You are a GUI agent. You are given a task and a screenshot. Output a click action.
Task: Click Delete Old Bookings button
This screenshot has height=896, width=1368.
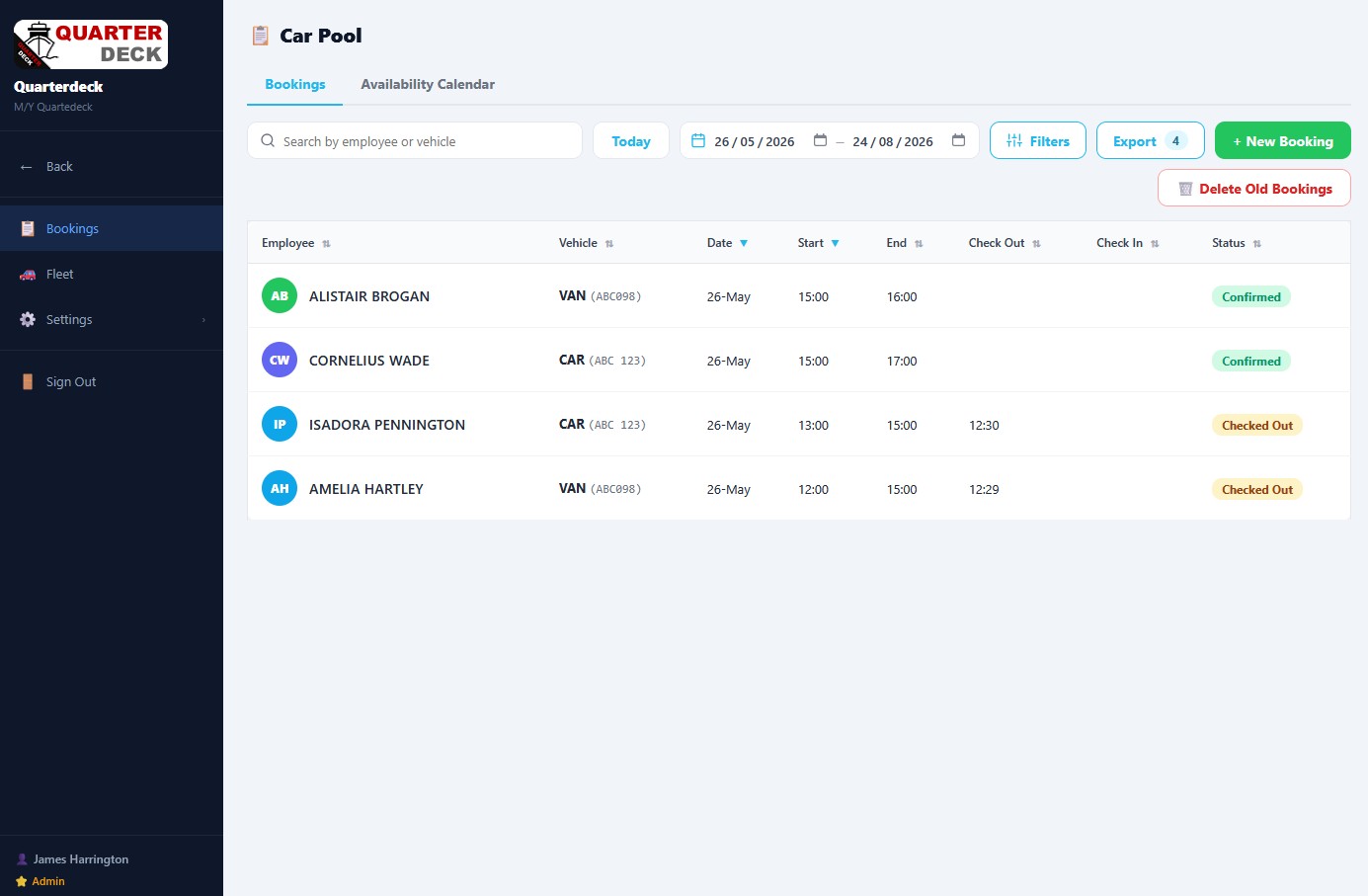tap(1254, 188)
